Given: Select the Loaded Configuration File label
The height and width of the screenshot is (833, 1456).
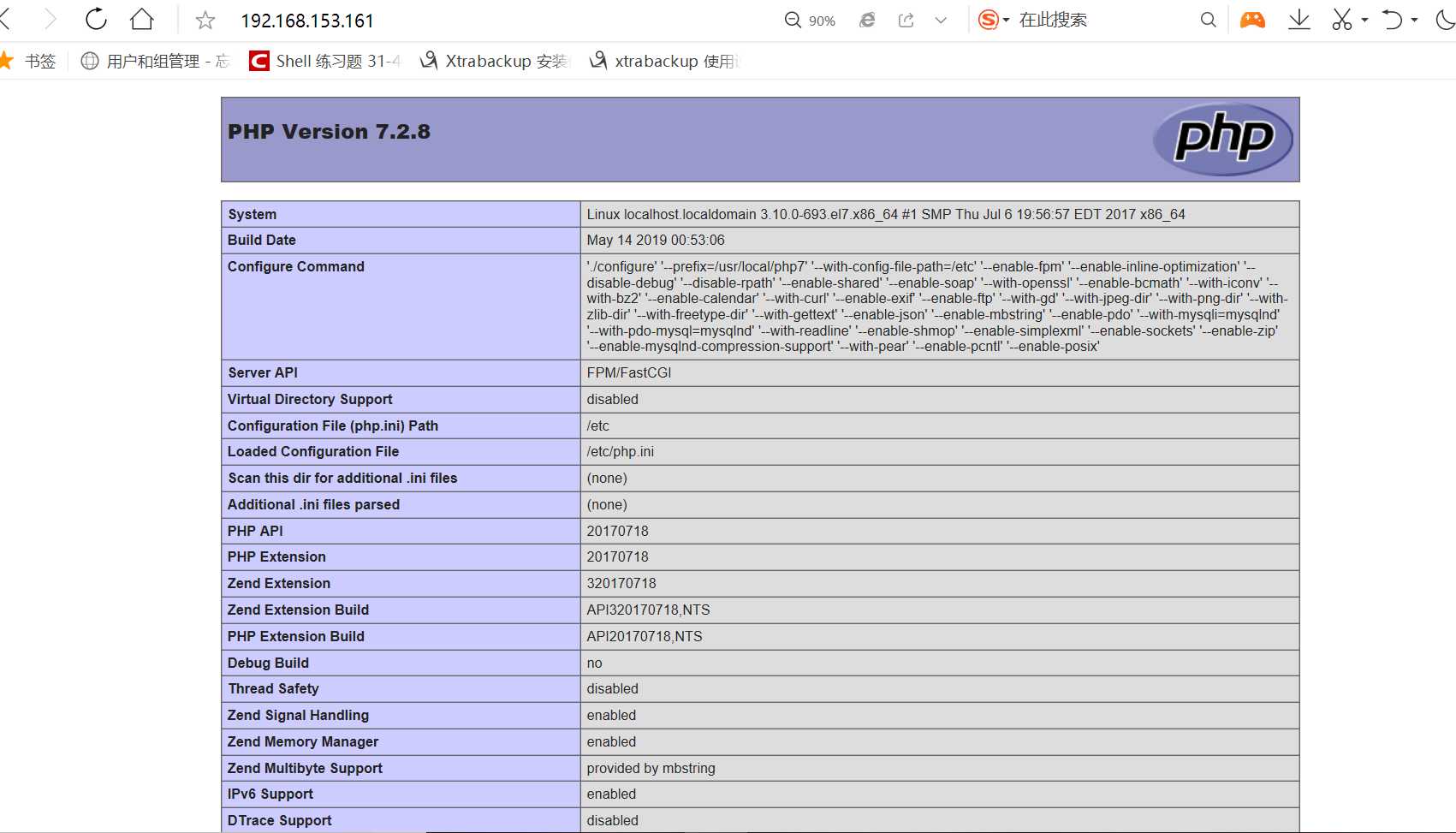Looking at the screenshot, I should [313, 451].
